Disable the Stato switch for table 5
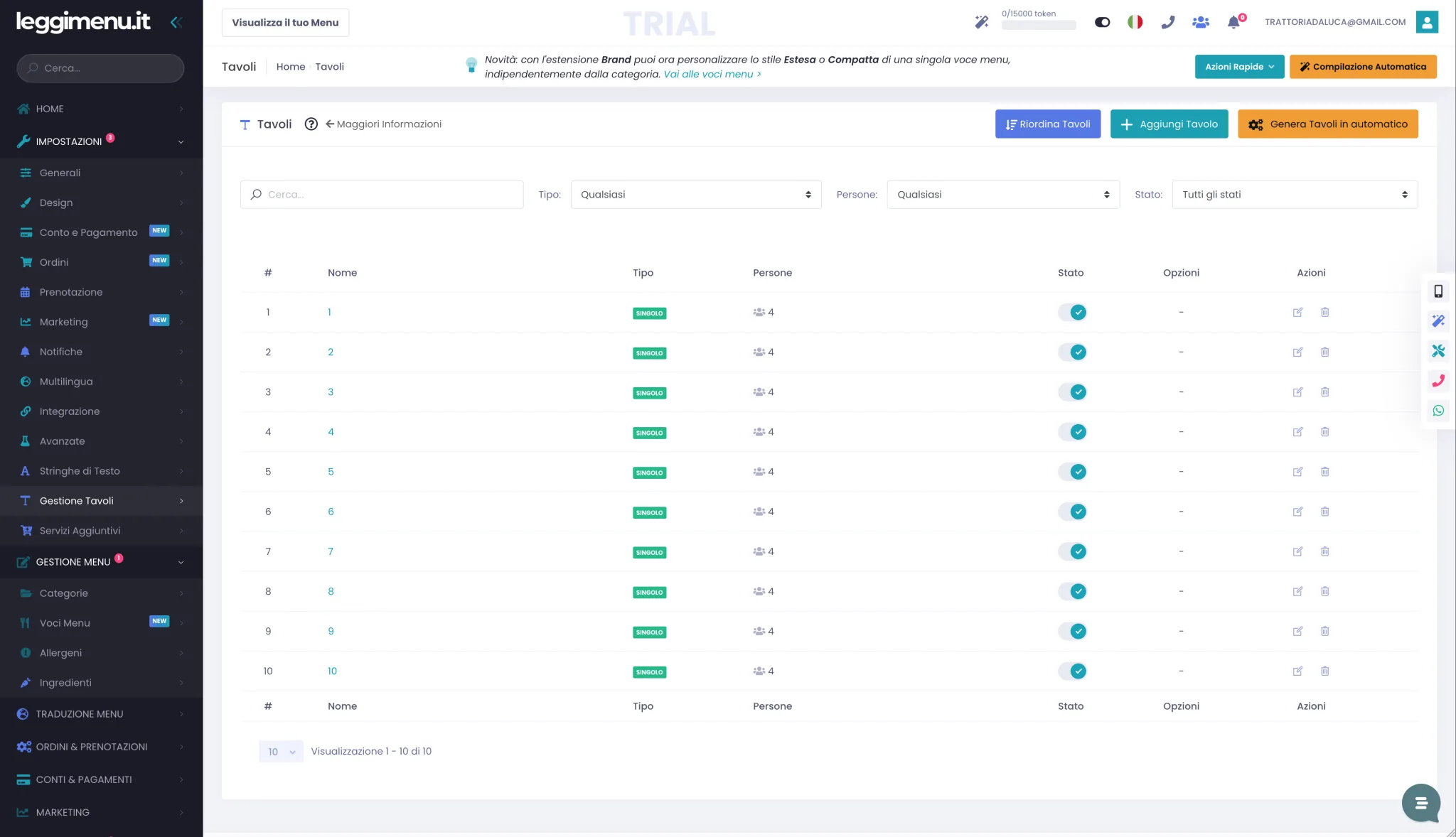This screenshot has width=1456, height=837. [x=1072, y=472]
